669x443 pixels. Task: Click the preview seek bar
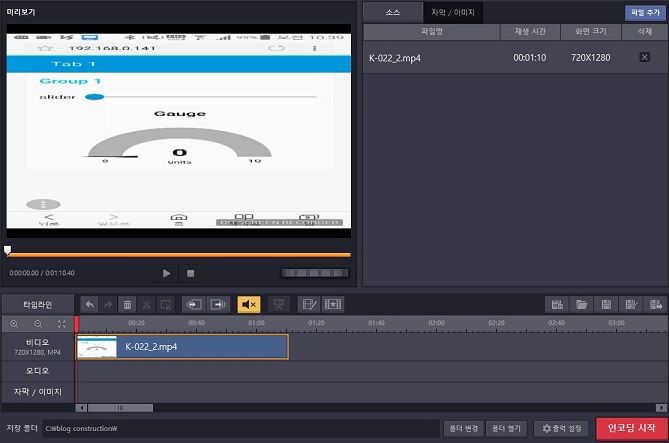179,254
